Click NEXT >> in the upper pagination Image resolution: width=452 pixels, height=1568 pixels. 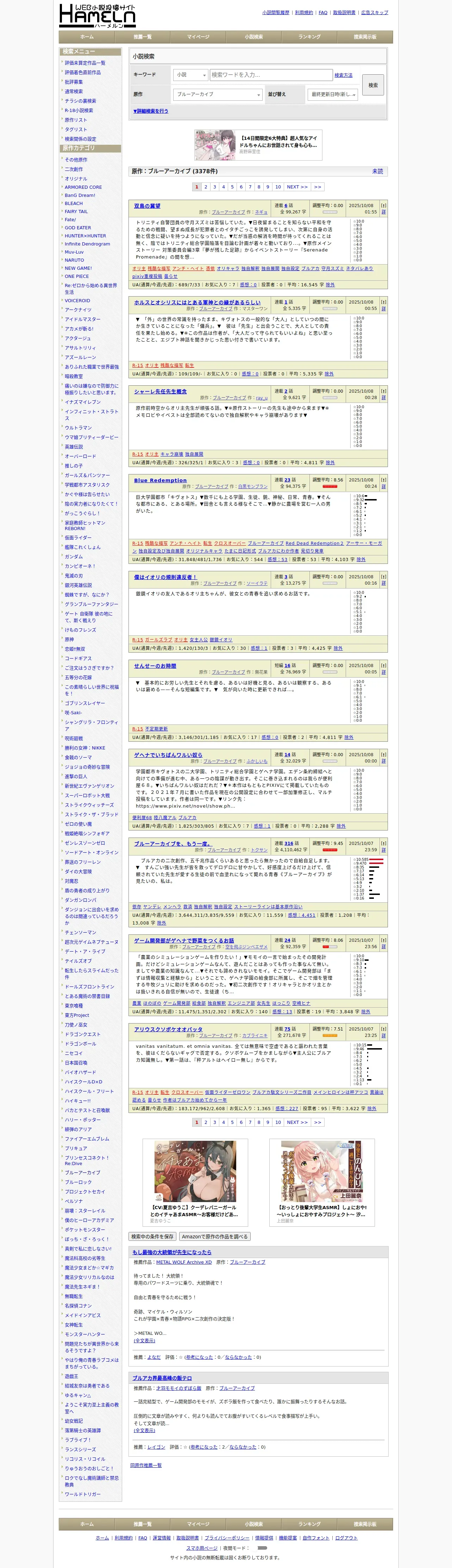[x=297, y=187]
